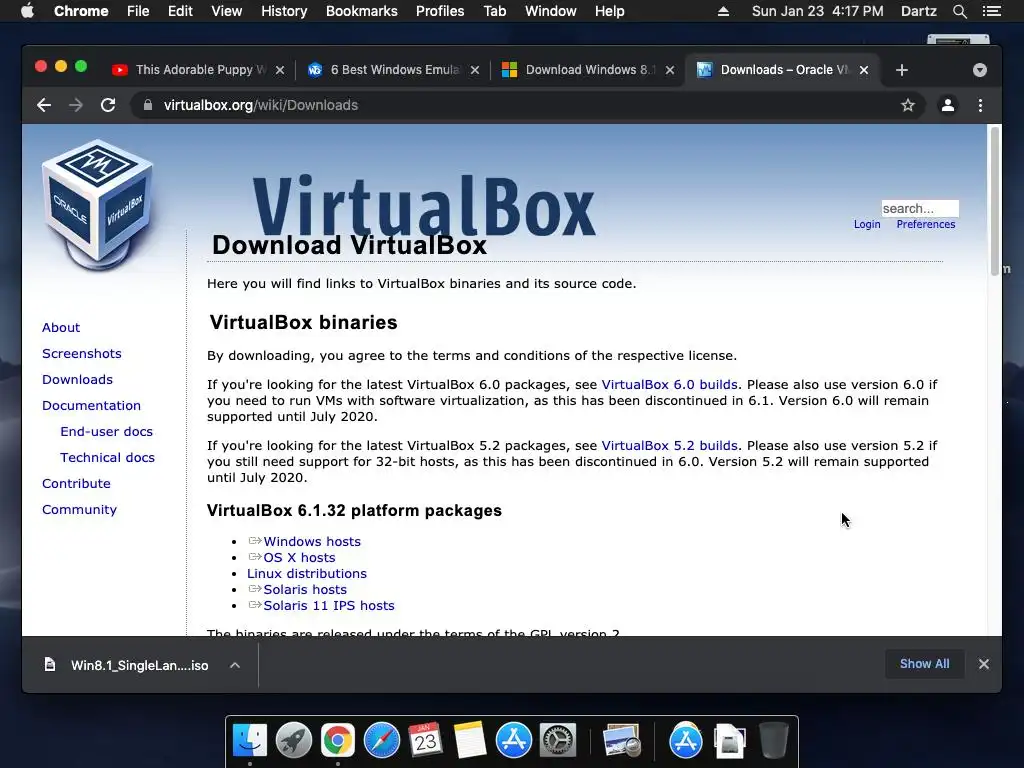Close the This Adorable Puppy tab
This screenshot has height=768, width=1024.
click(x=280, y=70)
